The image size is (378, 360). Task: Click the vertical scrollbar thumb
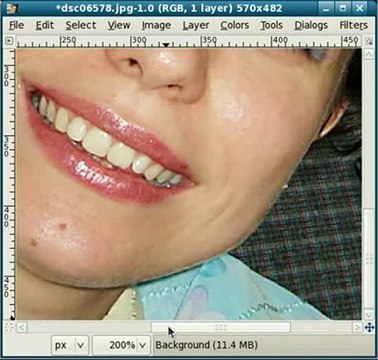pos(369,259)
